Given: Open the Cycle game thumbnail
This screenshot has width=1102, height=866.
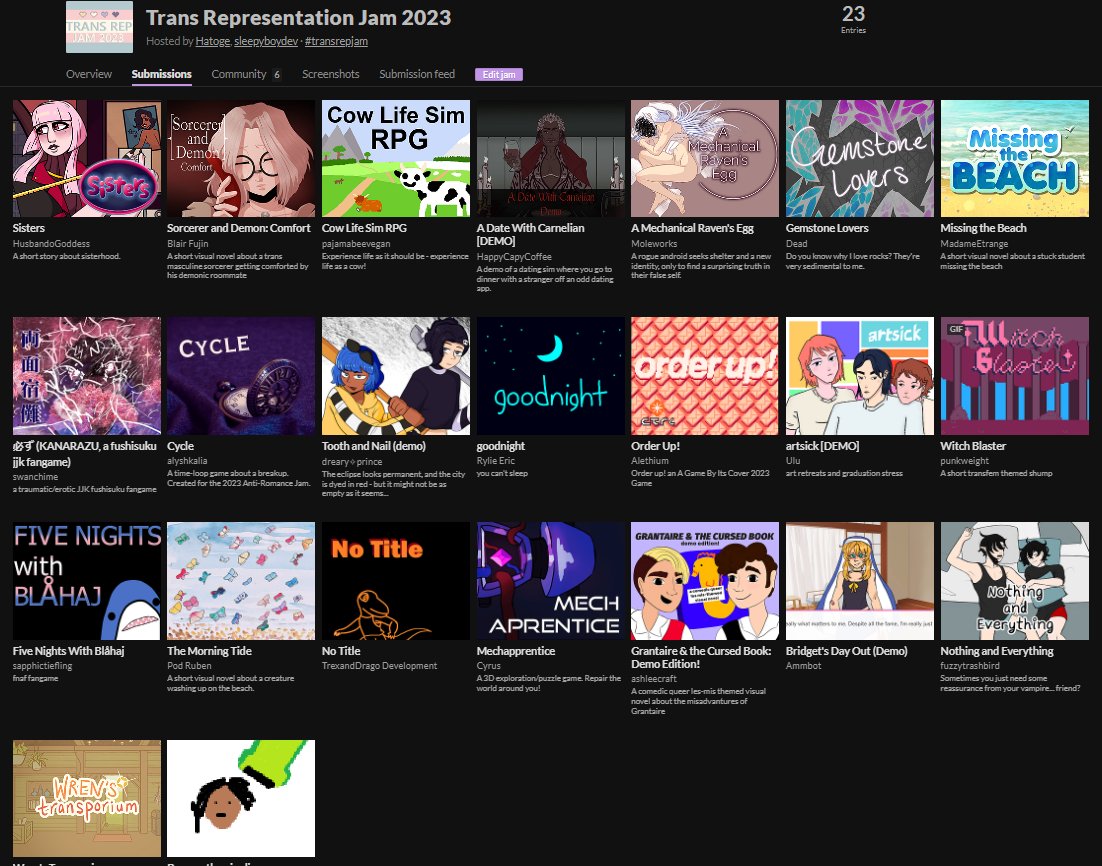Looking at the screenshot, I should (241, 376).
